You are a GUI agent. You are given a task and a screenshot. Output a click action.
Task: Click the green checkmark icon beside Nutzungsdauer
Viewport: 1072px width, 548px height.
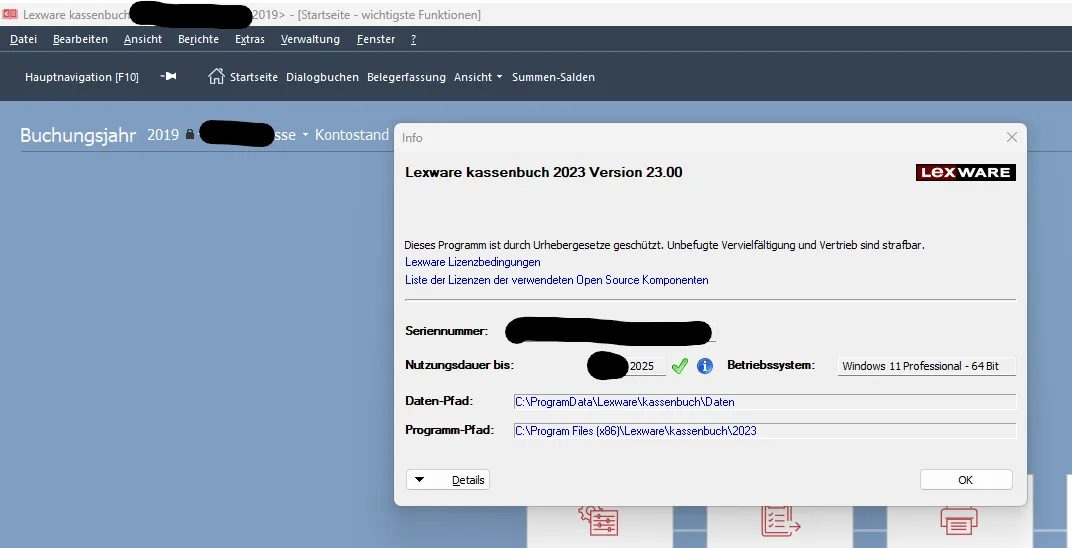click(679, 366)
